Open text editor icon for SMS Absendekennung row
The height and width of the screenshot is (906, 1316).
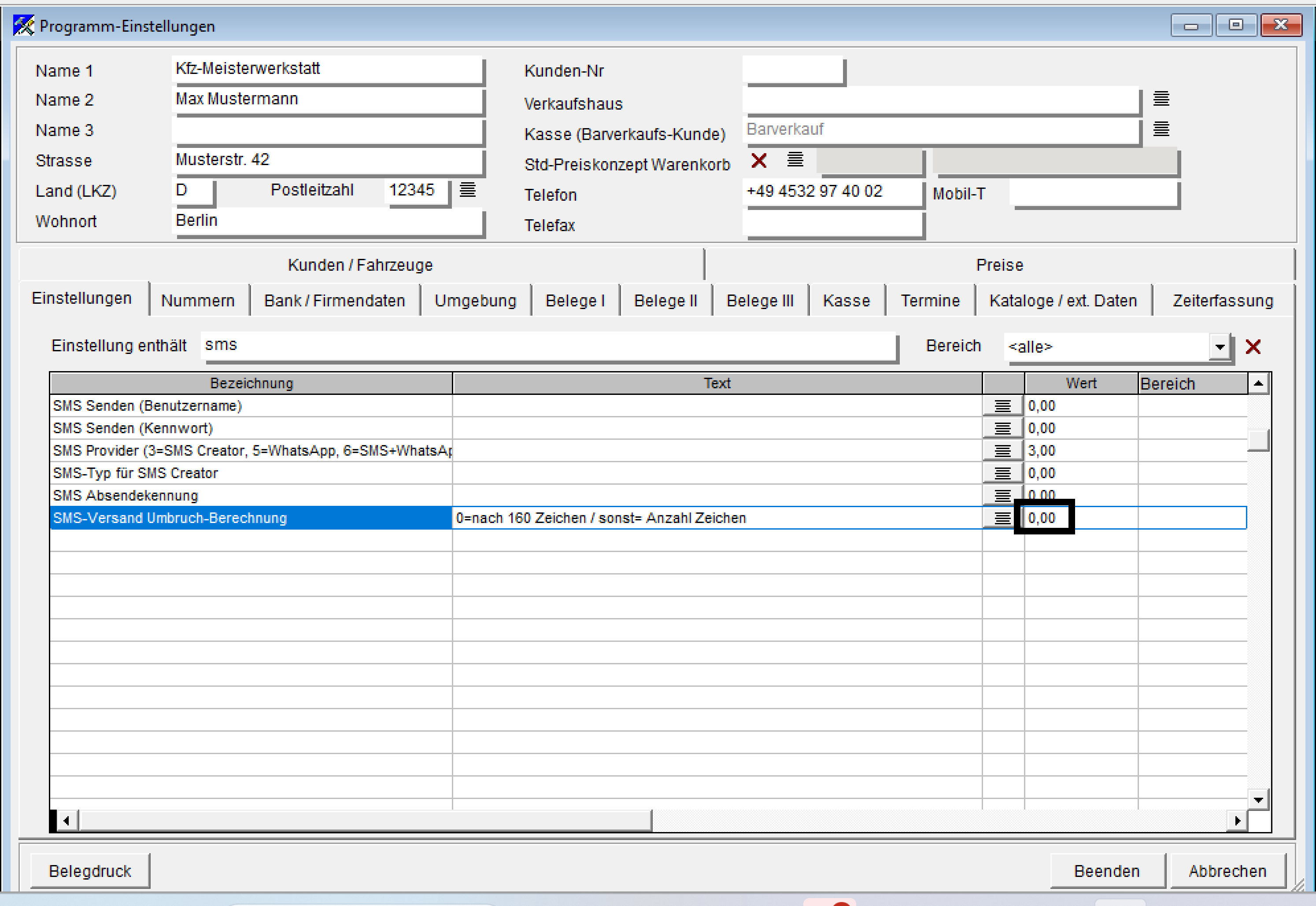(x=1002, y=496)
